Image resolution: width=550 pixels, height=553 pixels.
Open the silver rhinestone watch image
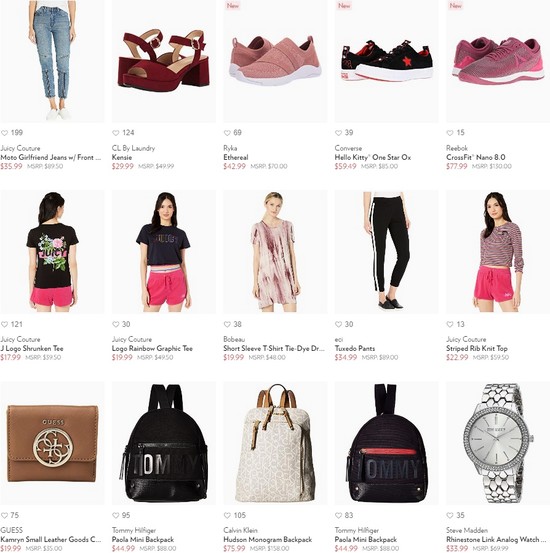click(x=498, y=443)
